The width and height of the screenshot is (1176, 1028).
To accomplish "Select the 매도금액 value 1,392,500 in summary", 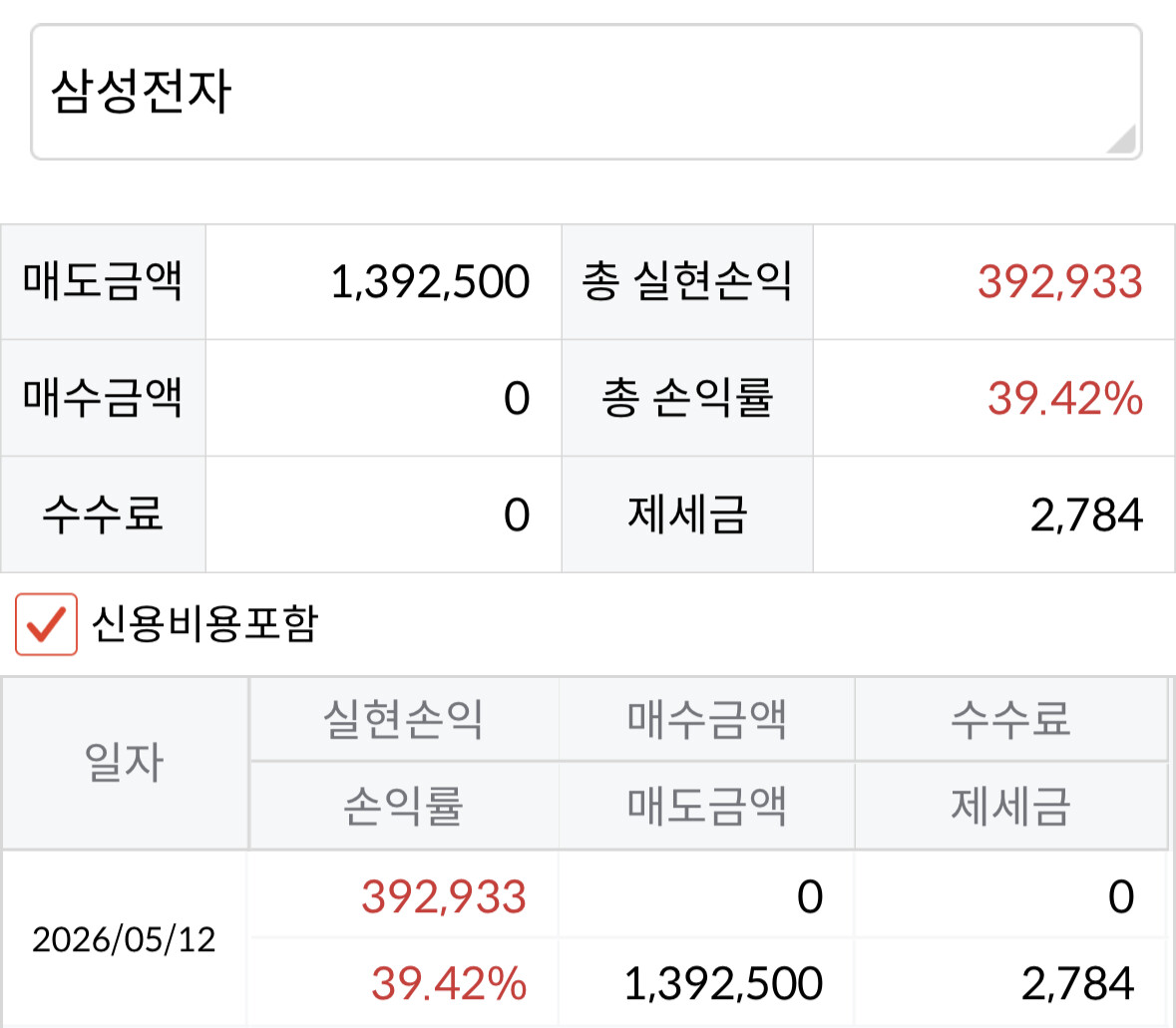I will 430,282.
